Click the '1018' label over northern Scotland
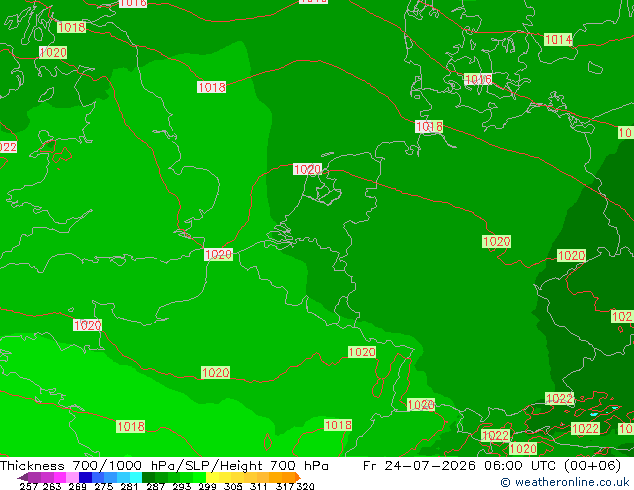This screenshot has height=490, width=634. pyautogui.click(x=72, y=27)
